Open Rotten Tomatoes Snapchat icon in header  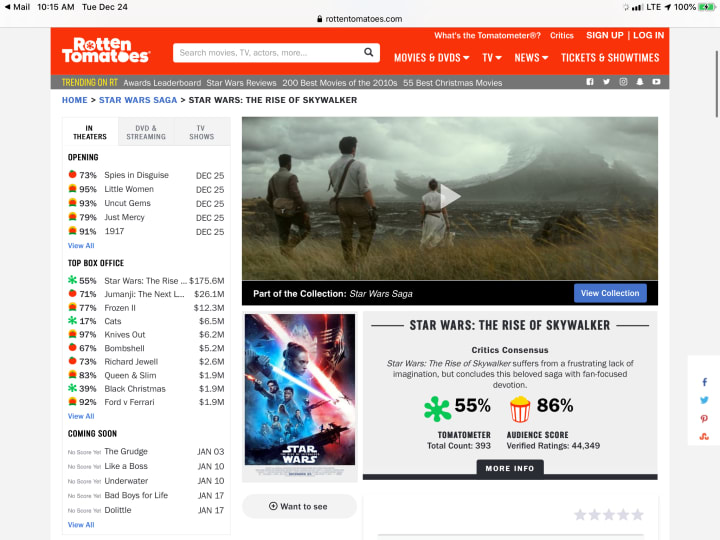click(640, 82)
